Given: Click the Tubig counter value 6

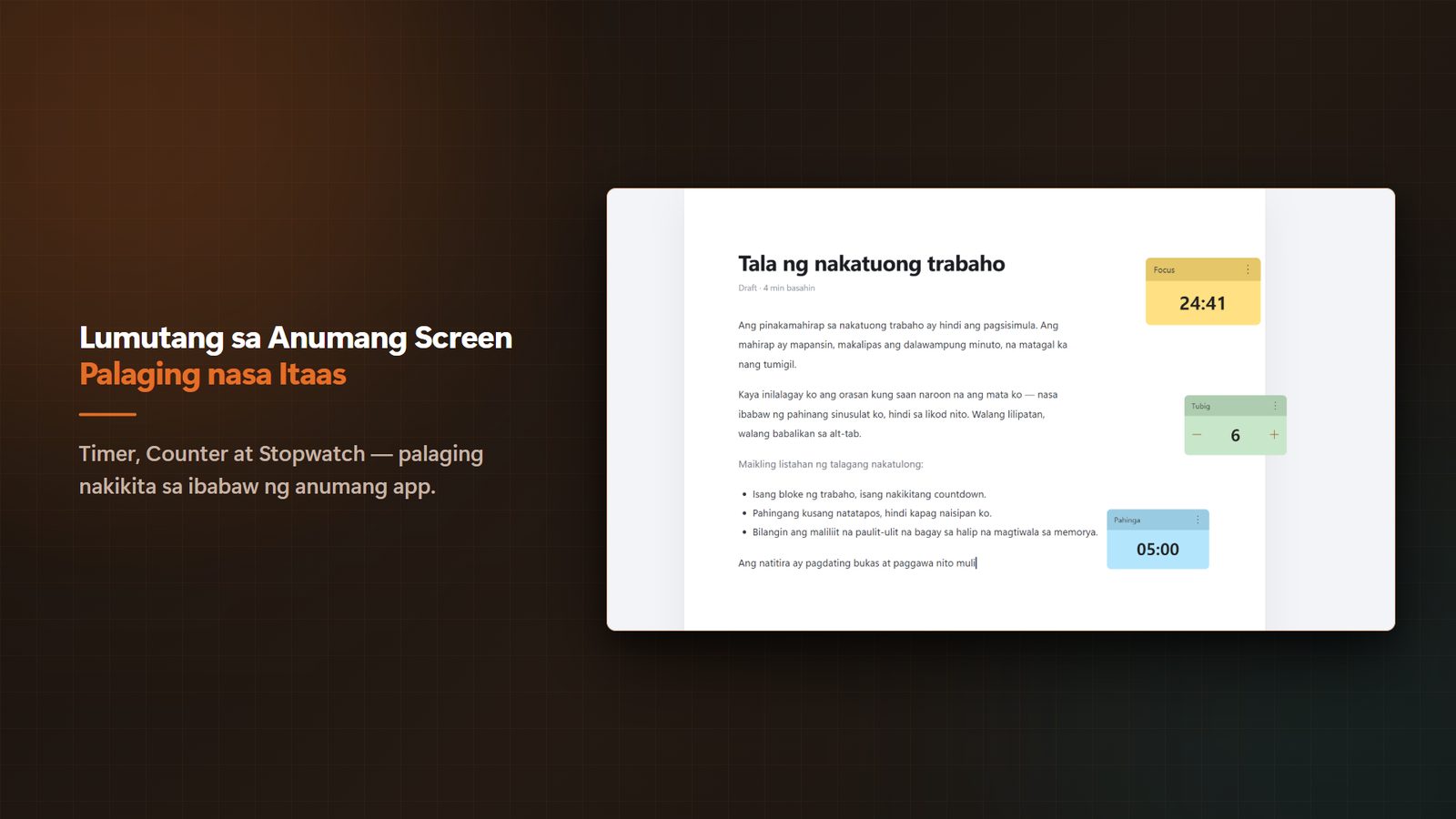Looking at the screenshot, I should point(1235,436).
